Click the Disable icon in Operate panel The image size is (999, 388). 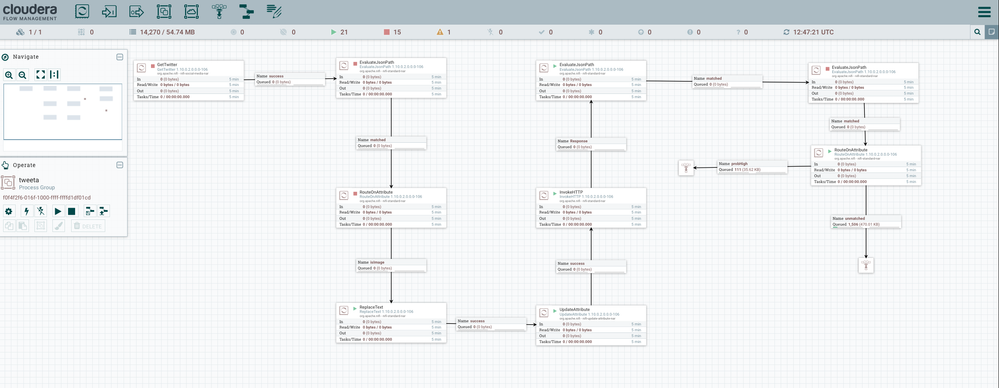tap(40, 211)
